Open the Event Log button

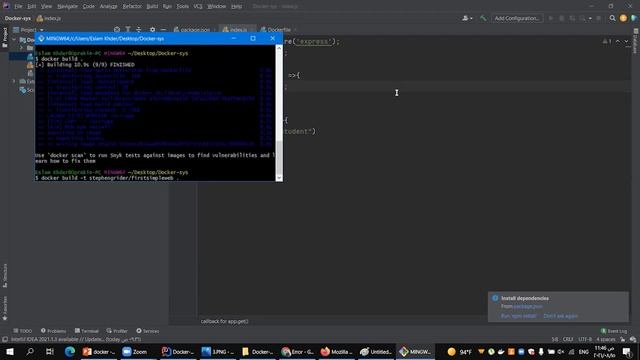tap(613, 331)
